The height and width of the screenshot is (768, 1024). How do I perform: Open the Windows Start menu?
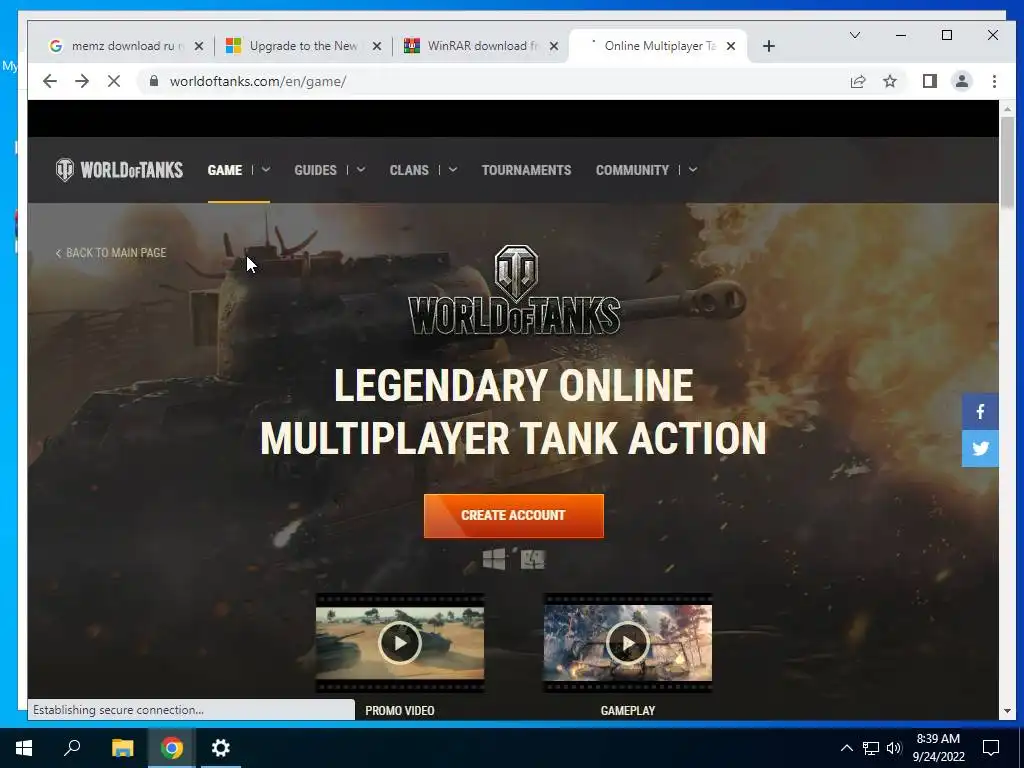coord(24,748)
